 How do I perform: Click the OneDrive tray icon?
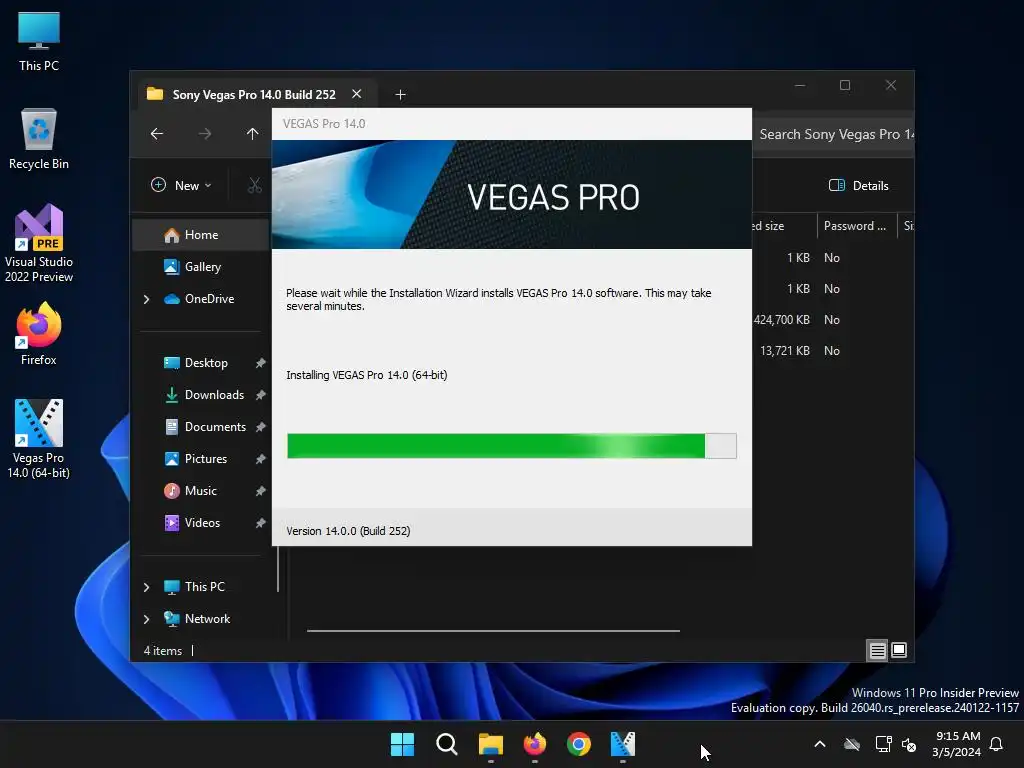[x=852, y=744]
